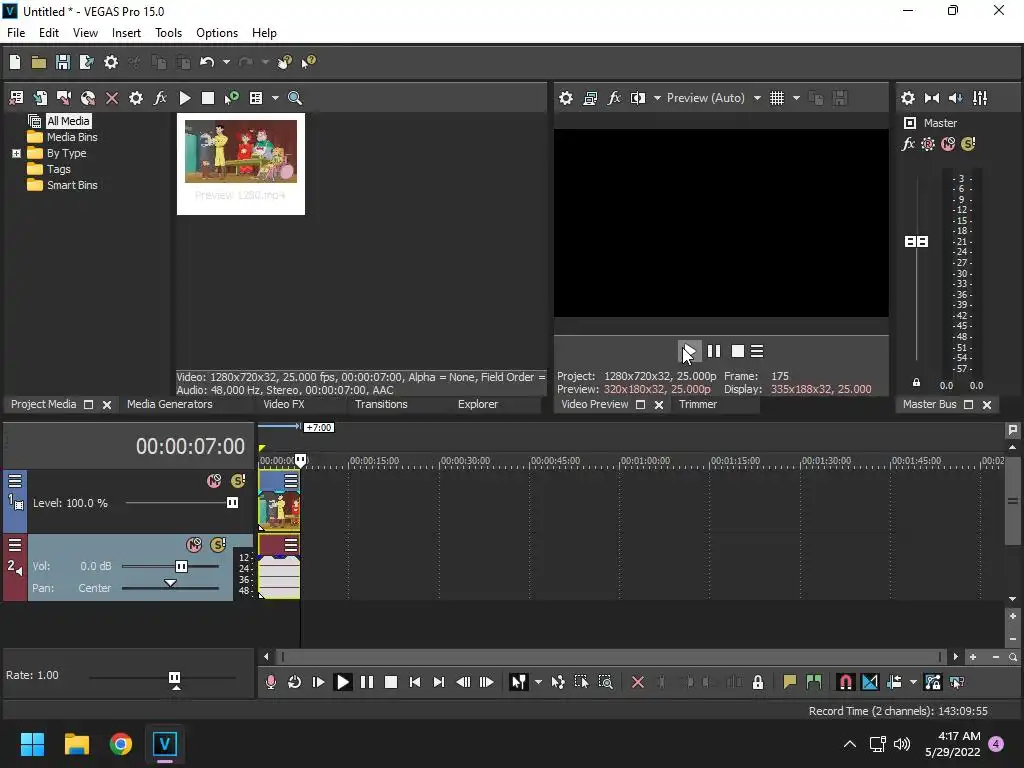
Task: Open the Undo history dropdown arrow
Action: [x=226, y=62]
